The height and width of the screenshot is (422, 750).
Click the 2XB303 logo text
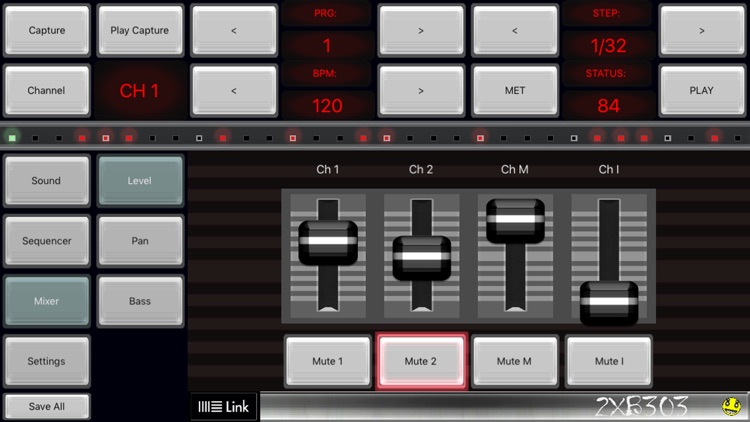pyautogui.click(x=641, y=406)
